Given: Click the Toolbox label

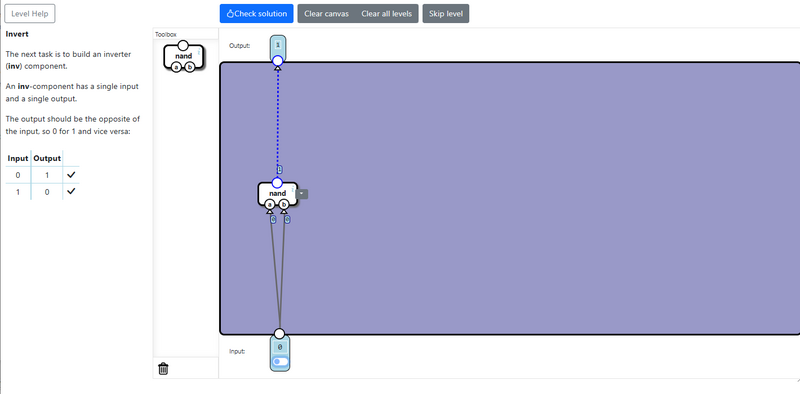Looking at the screenshot, I should [x=166, y=34].
